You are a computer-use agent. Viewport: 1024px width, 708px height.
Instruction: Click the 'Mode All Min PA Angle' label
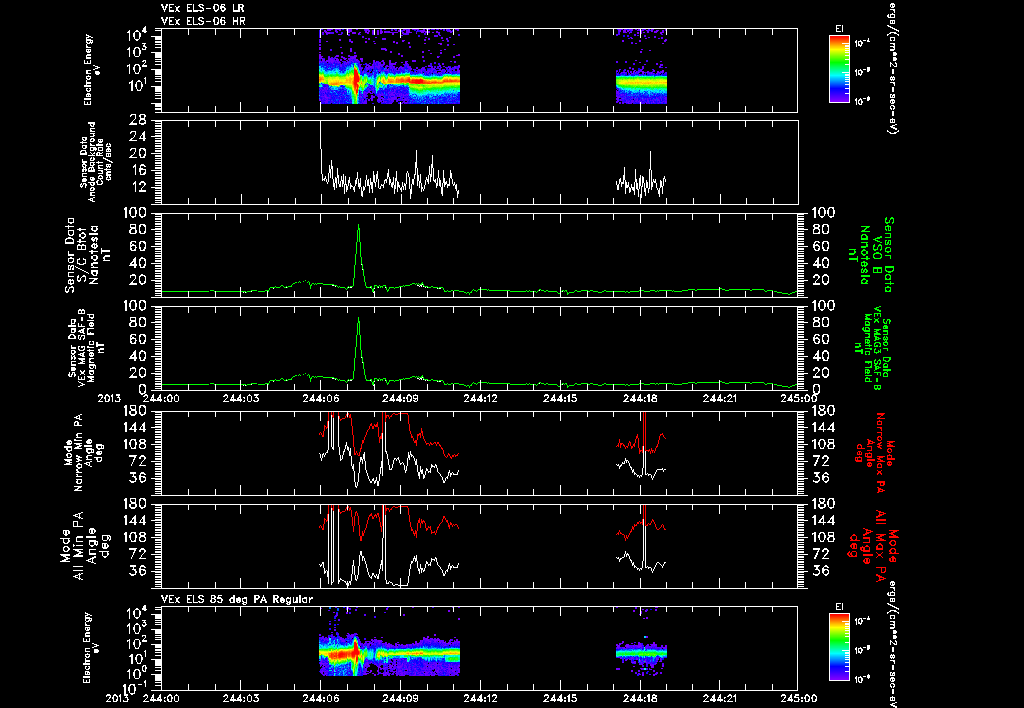(x=84, y=545)
